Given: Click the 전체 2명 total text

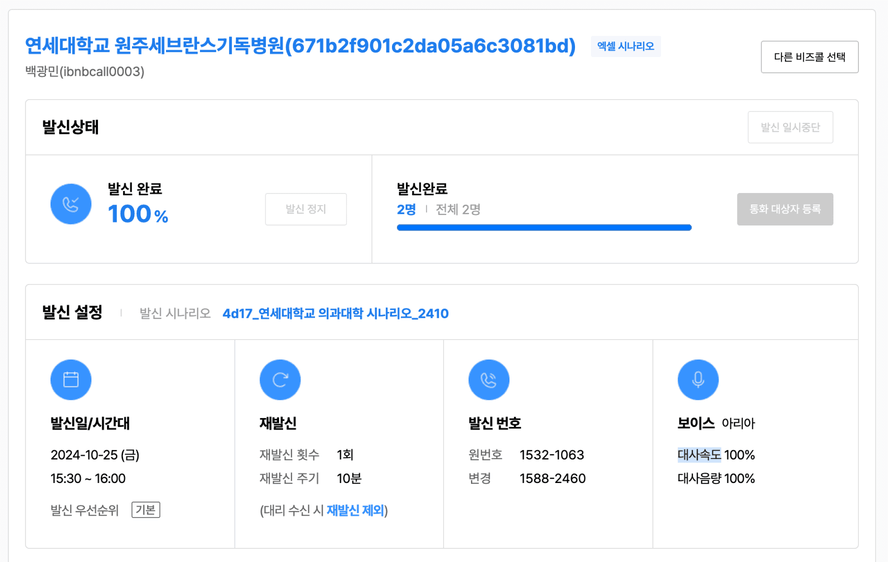Looking at the screenshot, I should (458, 210).
